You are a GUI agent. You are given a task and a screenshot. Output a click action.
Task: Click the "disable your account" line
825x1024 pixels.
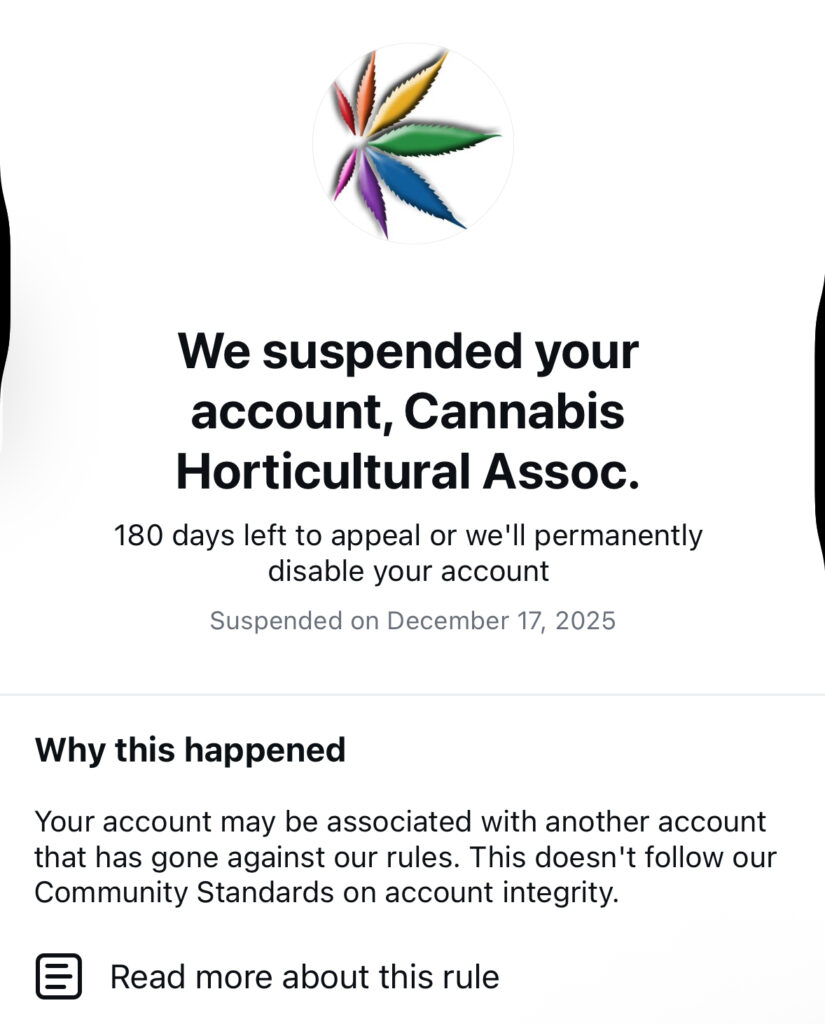tap(408, 571)
